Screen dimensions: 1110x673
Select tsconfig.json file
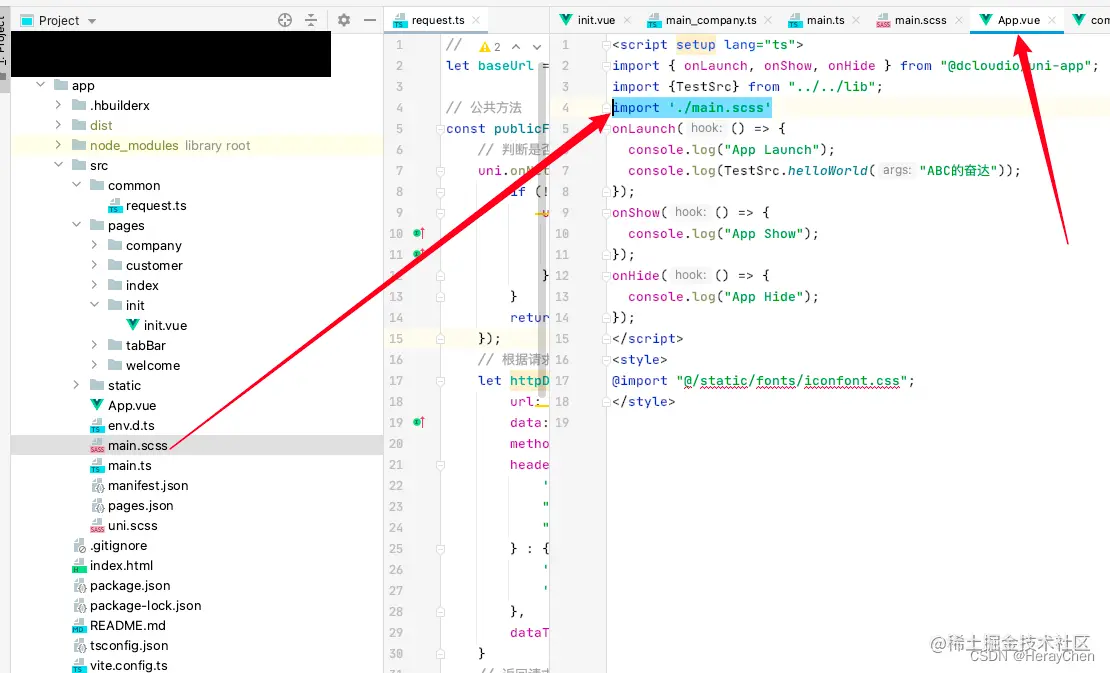pos(129,645)
